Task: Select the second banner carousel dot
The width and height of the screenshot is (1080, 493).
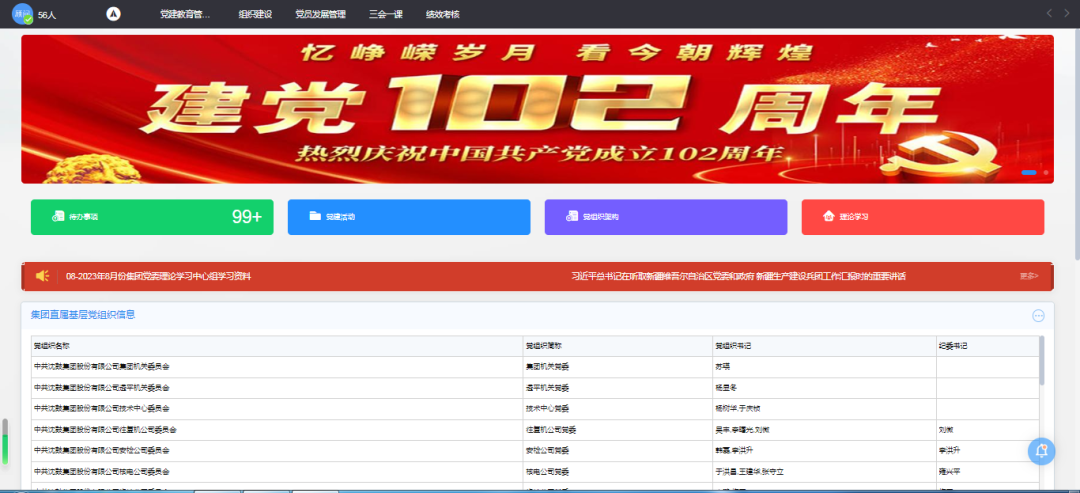Action: [1046, 172]
